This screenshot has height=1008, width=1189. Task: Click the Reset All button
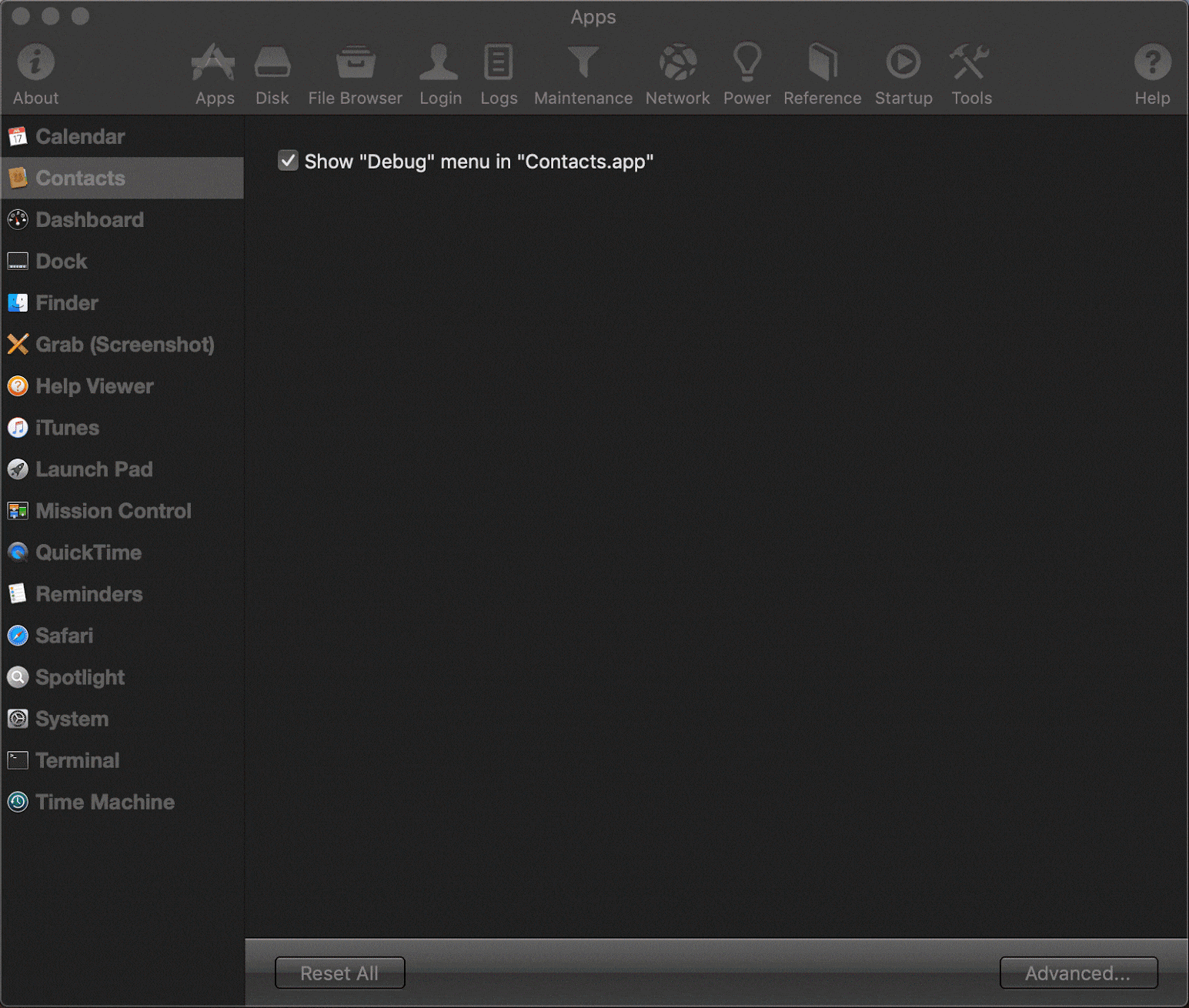coord(339,973)
